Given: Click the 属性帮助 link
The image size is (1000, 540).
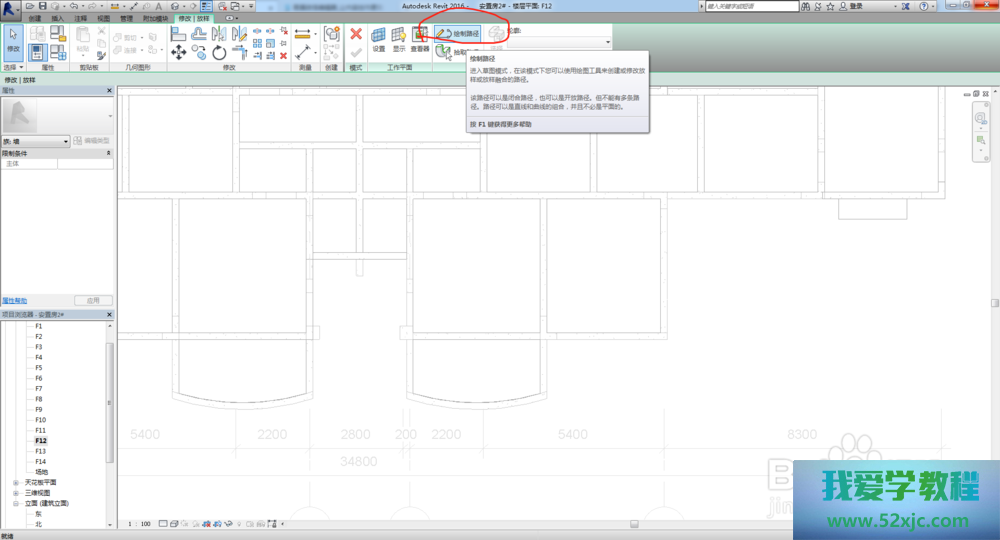Looking at the screenshot, I should [x=15, y=300].
